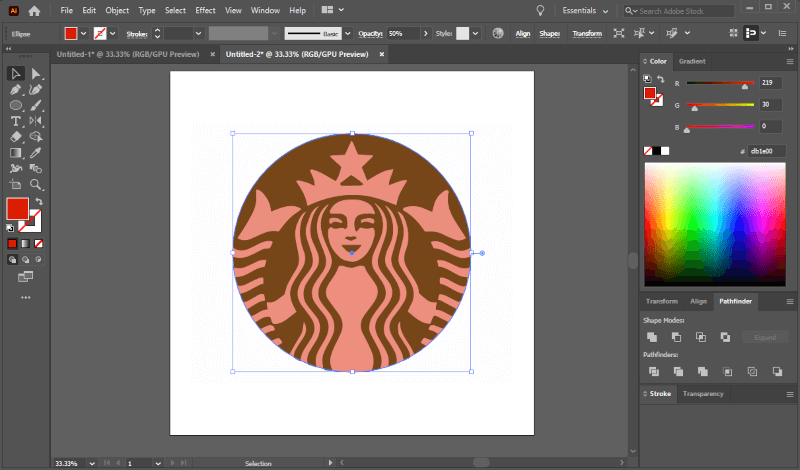Open the Effect menu

pos(205,10)
